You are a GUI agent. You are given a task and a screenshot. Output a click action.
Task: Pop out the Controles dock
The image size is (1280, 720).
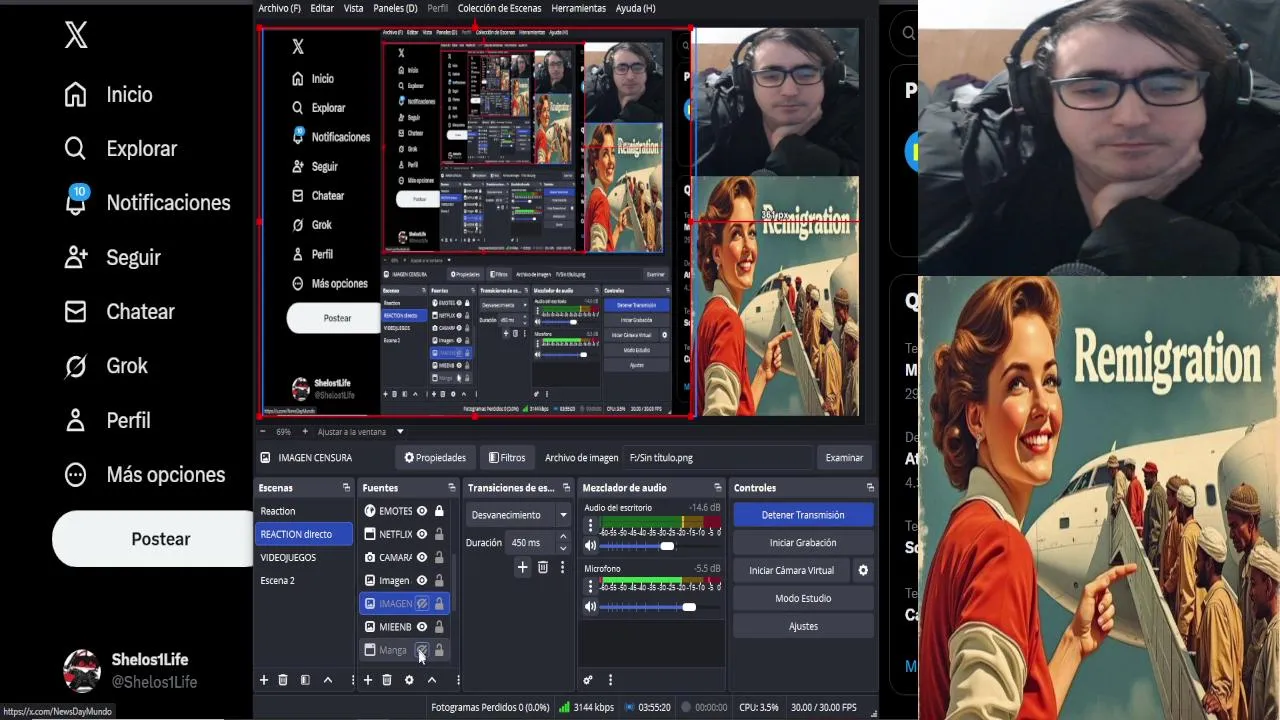[x=870, y=488]
